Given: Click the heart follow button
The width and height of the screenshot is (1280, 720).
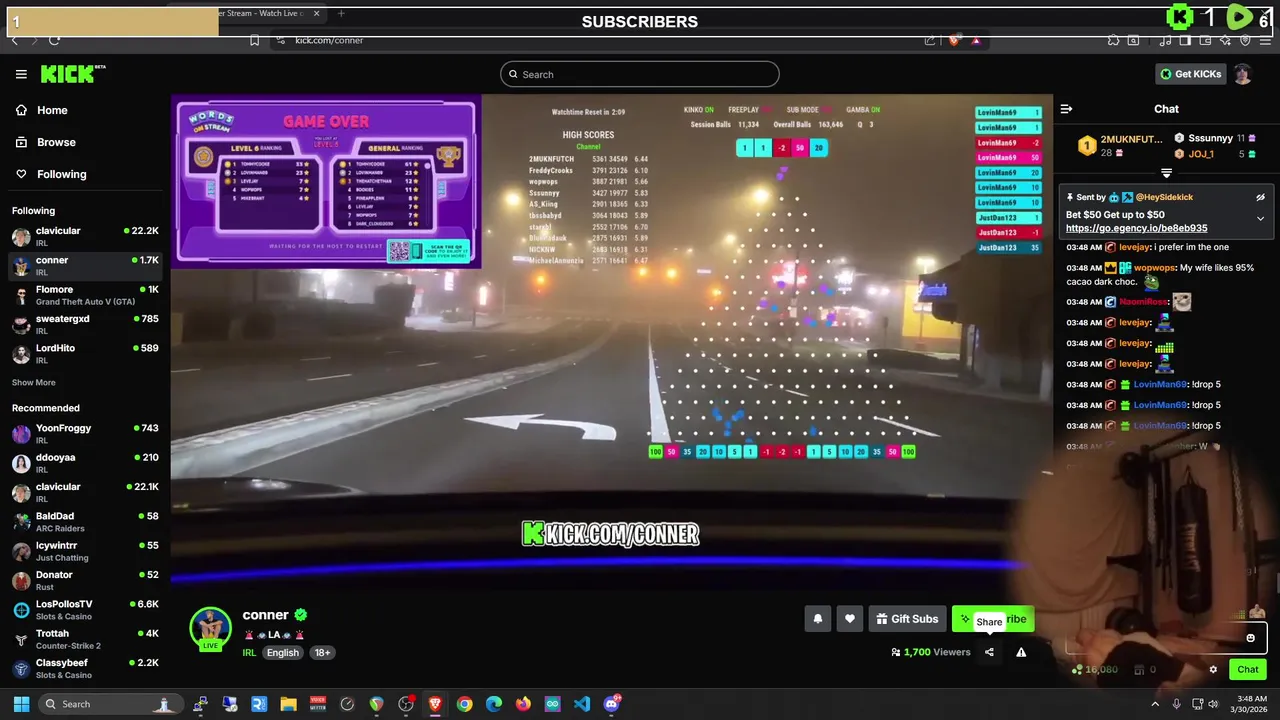Looking at the screenshot, I should 850,619.
